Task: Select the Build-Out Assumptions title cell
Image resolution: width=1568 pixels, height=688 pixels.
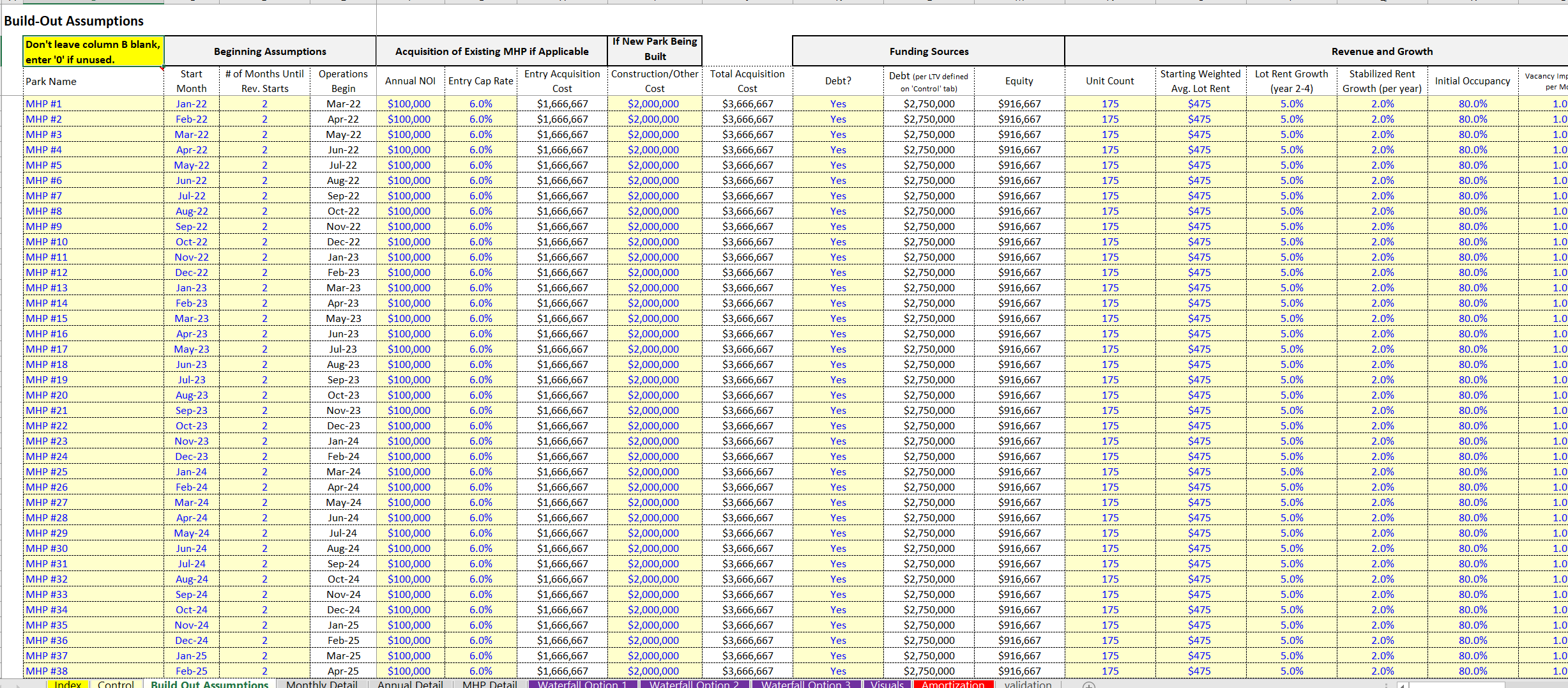Action: [74, 21]
